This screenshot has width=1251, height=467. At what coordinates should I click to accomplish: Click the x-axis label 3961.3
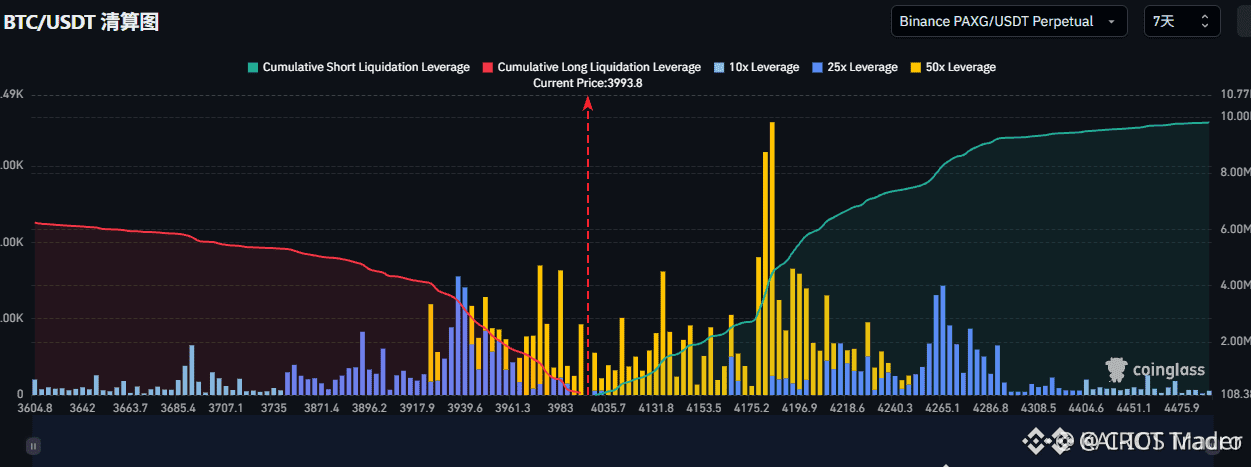click(x=513, y=408)
